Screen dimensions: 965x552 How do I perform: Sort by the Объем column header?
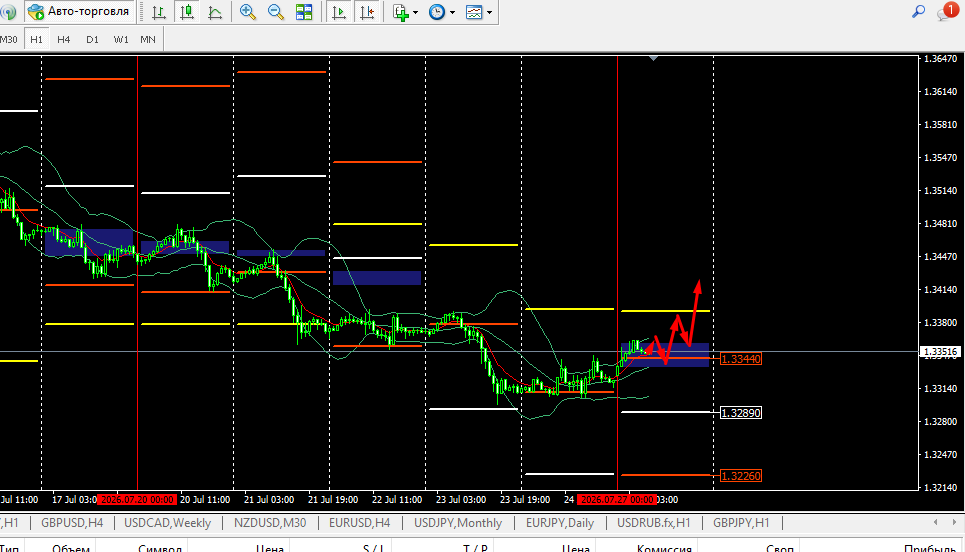click(x=71, y=548)
